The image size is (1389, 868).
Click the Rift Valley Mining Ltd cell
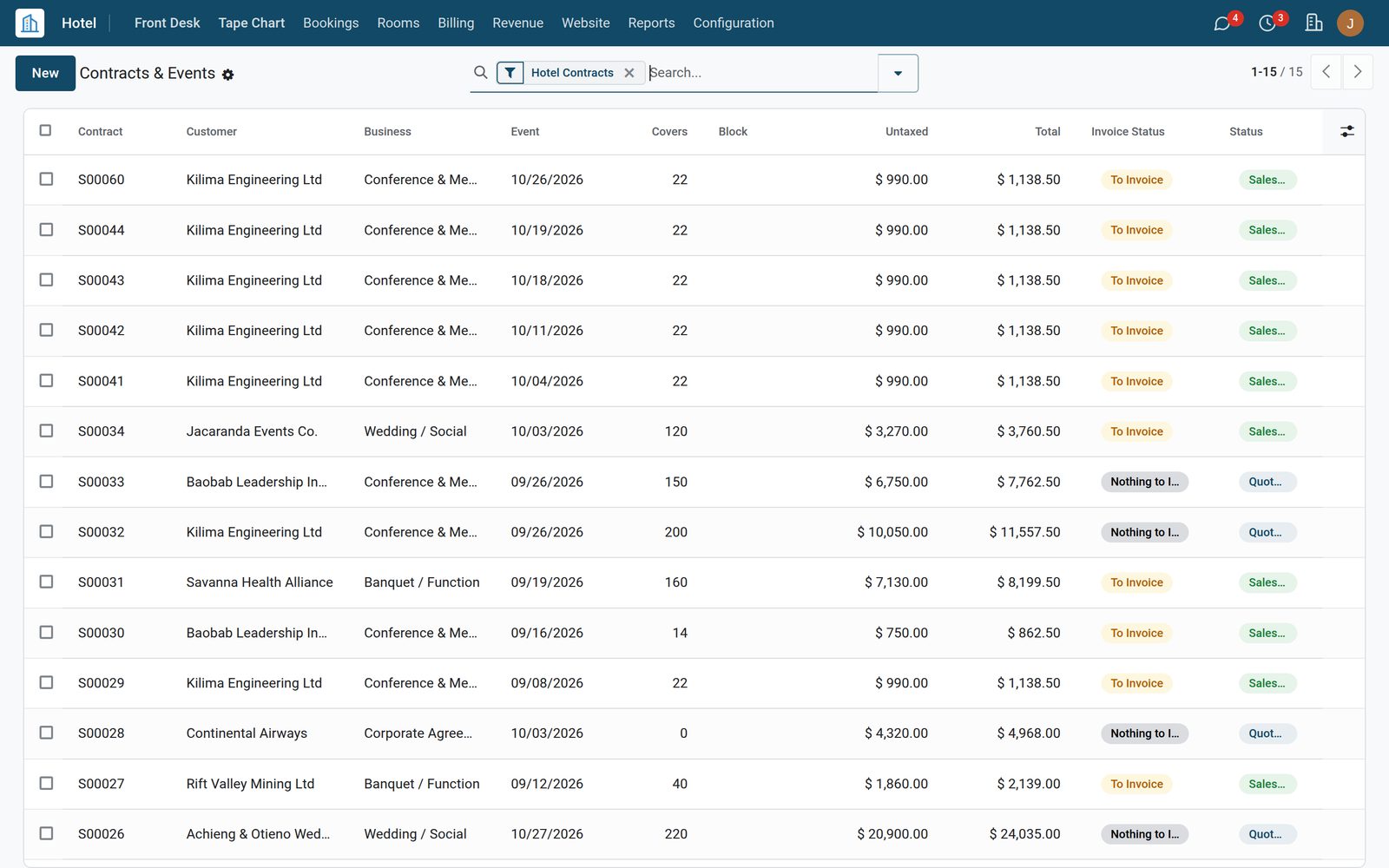click(250, 784)
